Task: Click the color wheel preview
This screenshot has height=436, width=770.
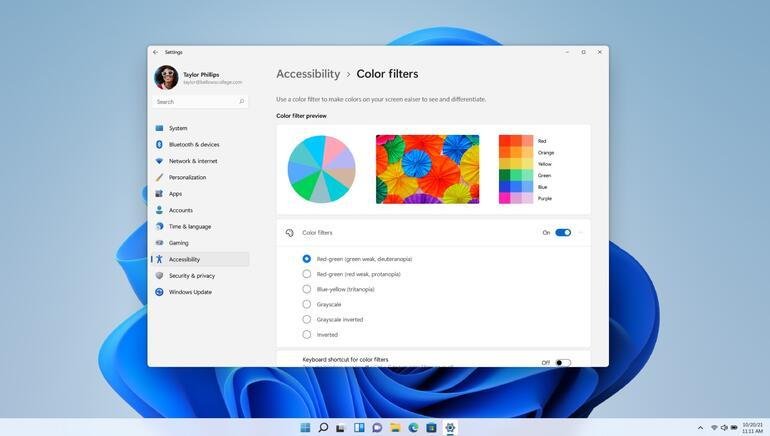Action: (x=322, y=169)
